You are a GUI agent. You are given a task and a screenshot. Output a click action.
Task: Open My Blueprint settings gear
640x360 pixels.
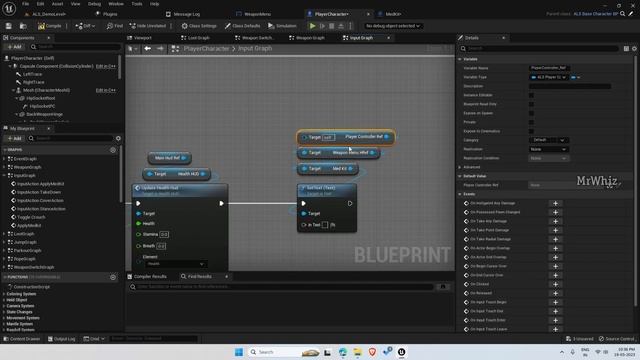click(118, 138)
